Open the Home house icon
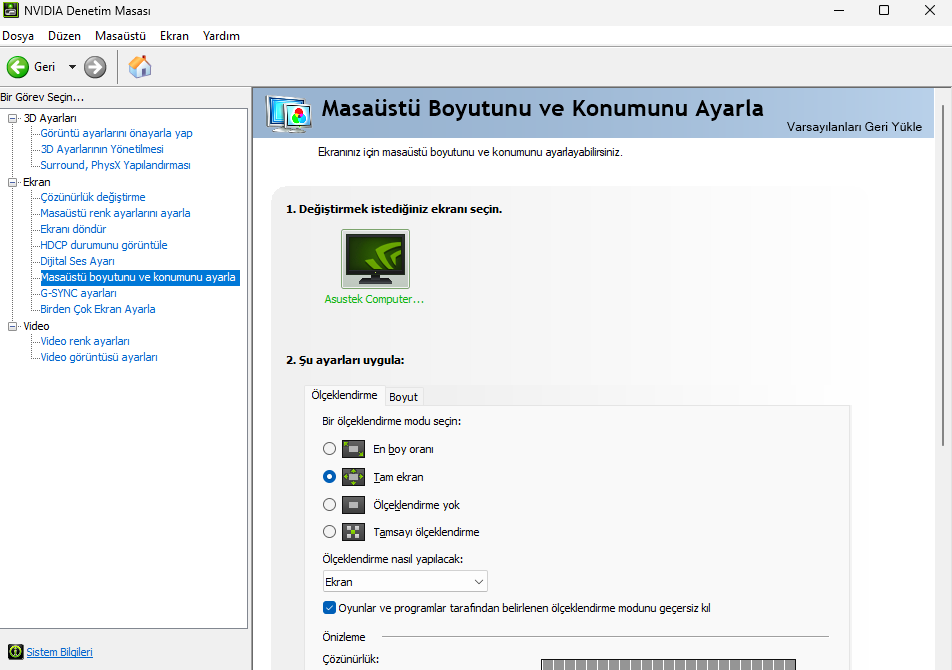 (141, 67)
